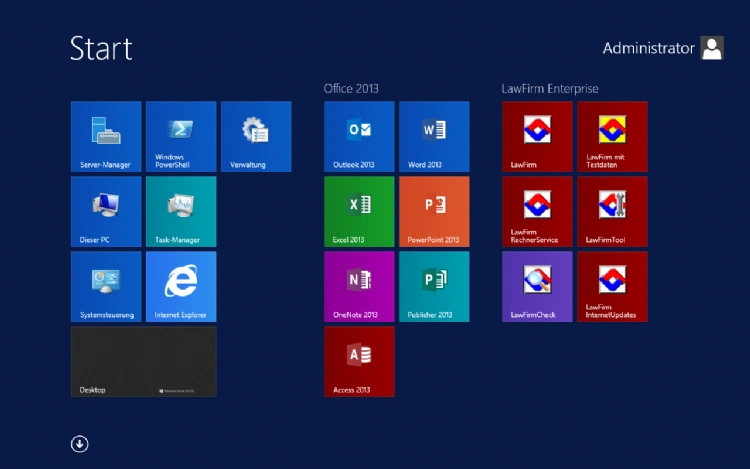
Task: Open Excel 2013 tile
Action: (x=359, y=211)
